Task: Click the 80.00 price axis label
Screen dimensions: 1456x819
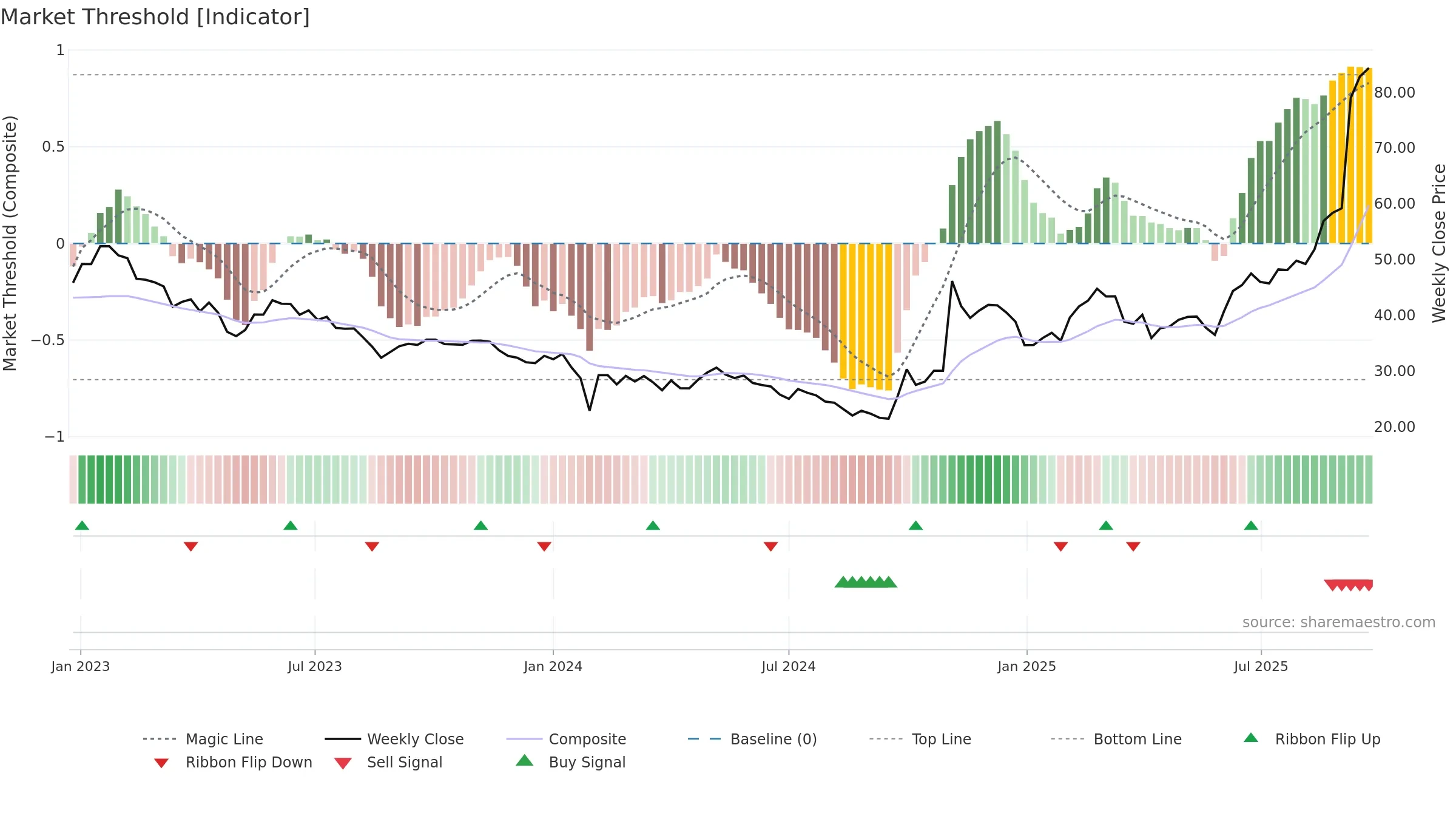Action: [x=1395, y=92]
